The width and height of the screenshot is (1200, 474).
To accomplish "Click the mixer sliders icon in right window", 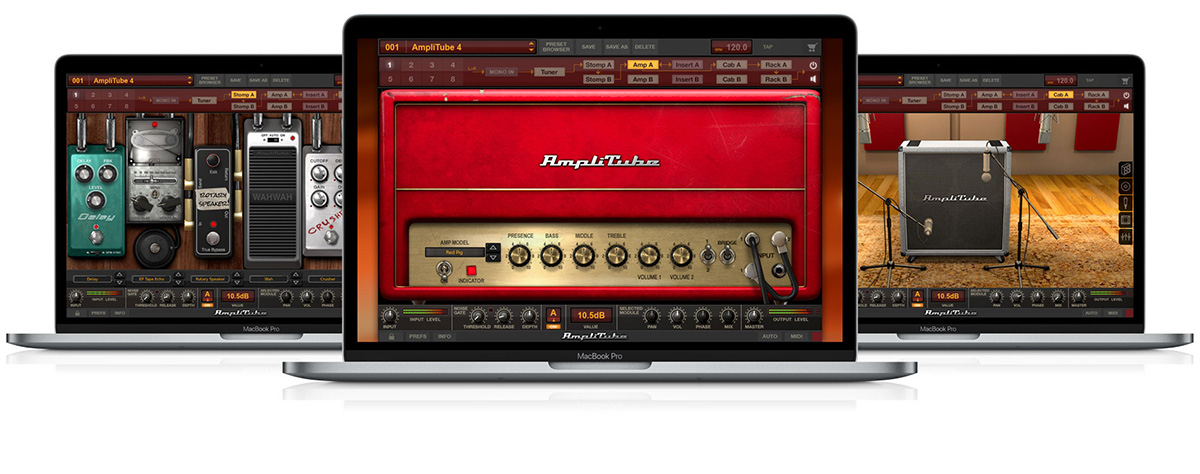I will tap(1125, 237).
